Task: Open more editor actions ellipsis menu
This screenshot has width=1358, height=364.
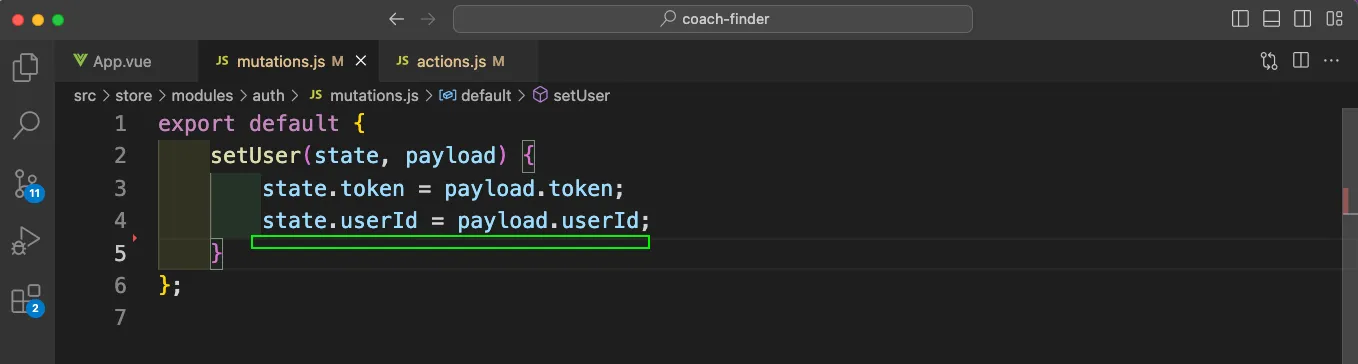Action: click(1331, 61)
